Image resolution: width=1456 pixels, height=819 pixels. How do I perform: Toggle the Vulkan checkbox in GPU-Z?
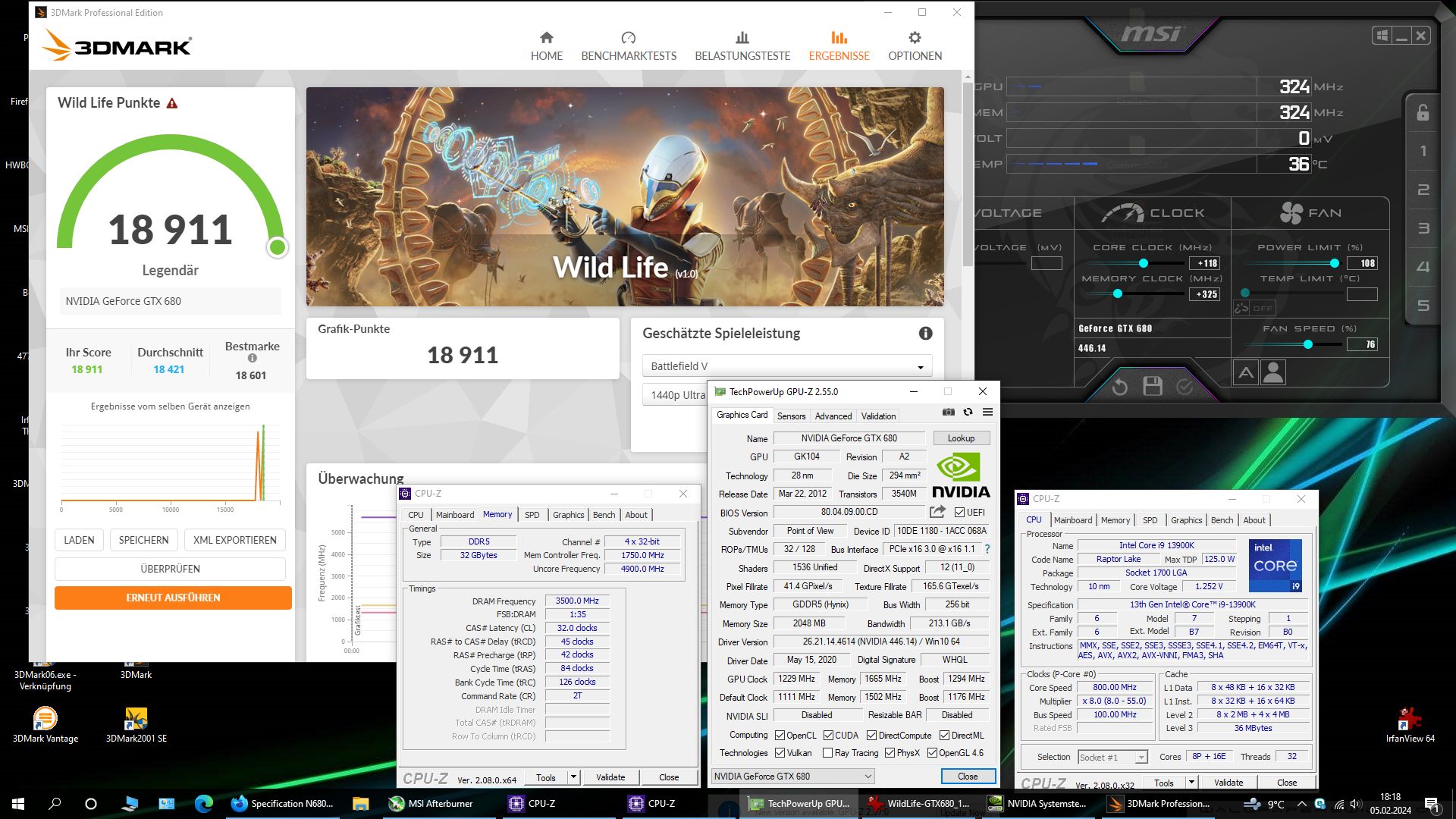(780, 753)
